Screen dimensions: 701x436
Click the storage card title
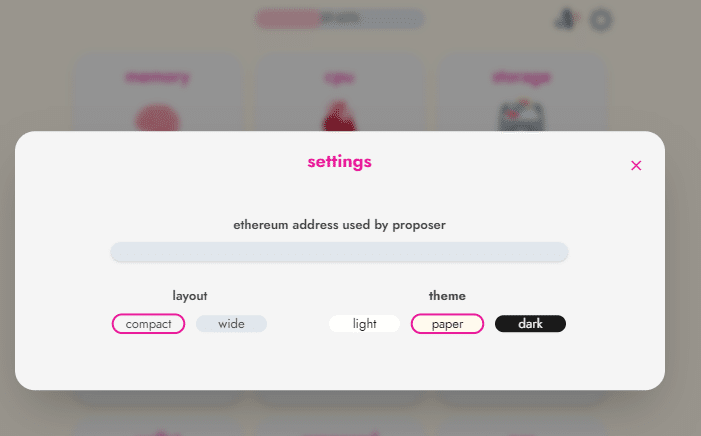pos(521,77)
